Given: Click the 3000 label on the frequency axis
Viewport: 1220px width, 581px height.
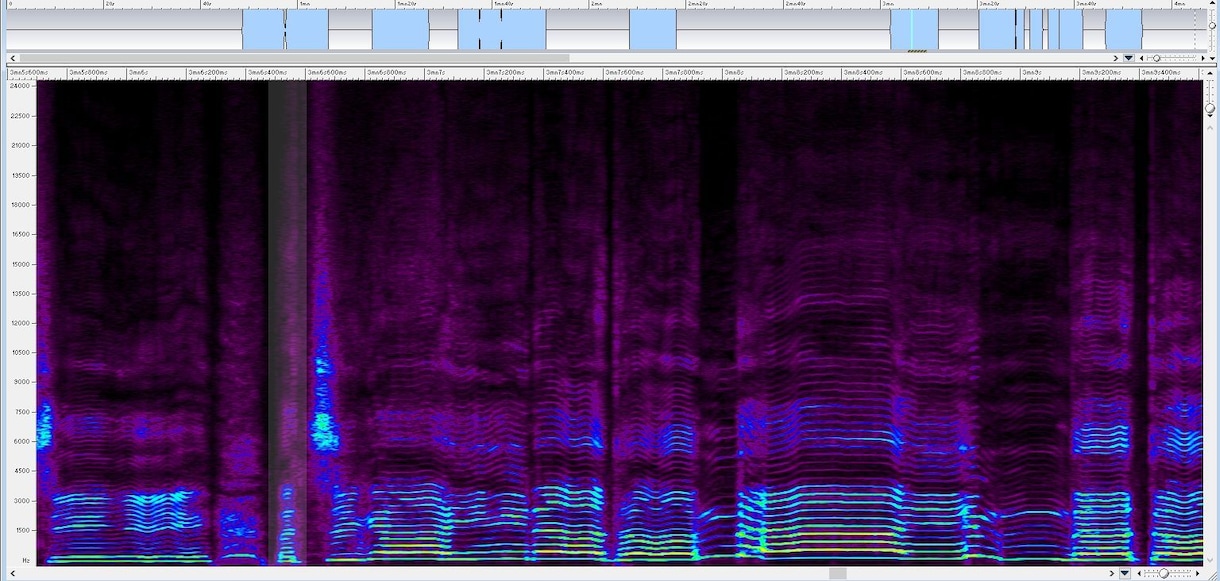Looking at the screenshot, I should pos(23,501).
